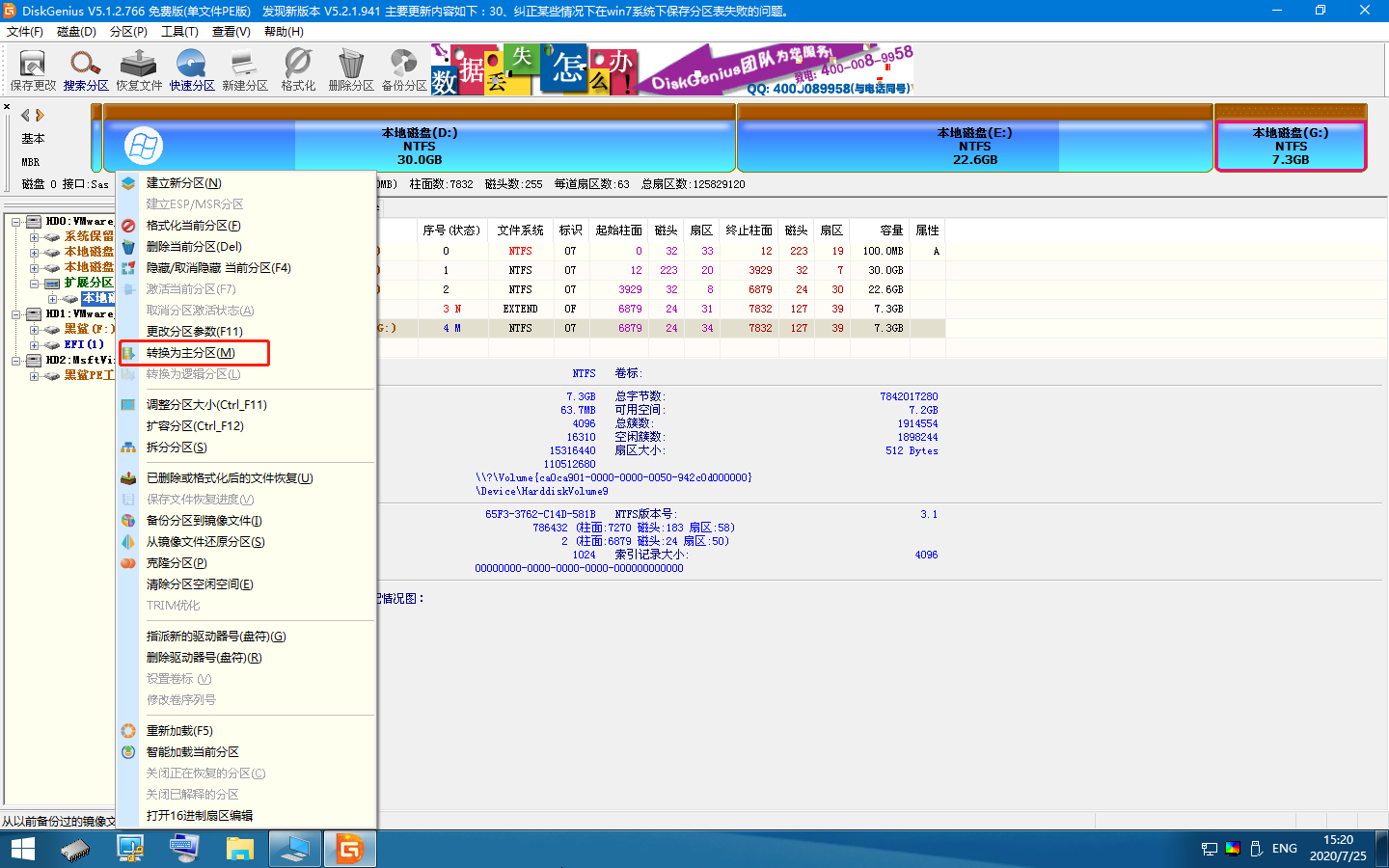Select the EFI(1) item in the disk tree
Image resolution: width=1389 pixels, height=868 pixels.
coord(84,344)
